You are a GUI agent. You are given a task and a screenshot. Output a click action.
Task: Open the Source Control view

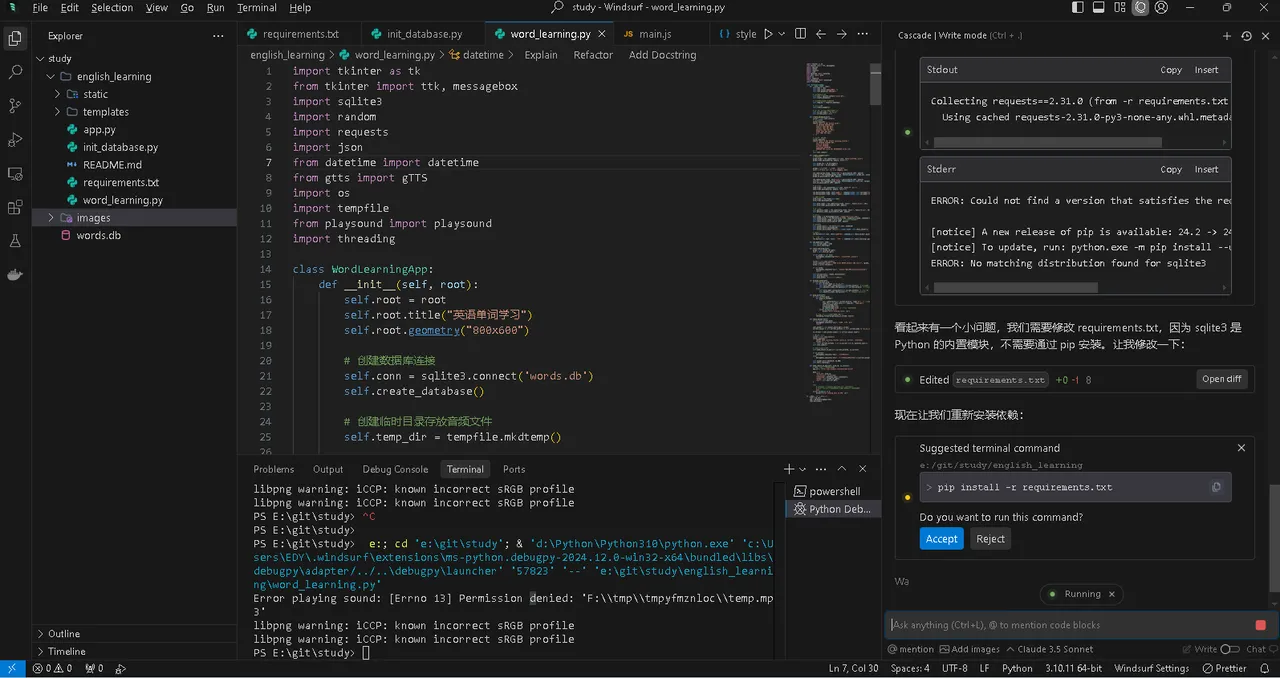(x=15, y=106)
